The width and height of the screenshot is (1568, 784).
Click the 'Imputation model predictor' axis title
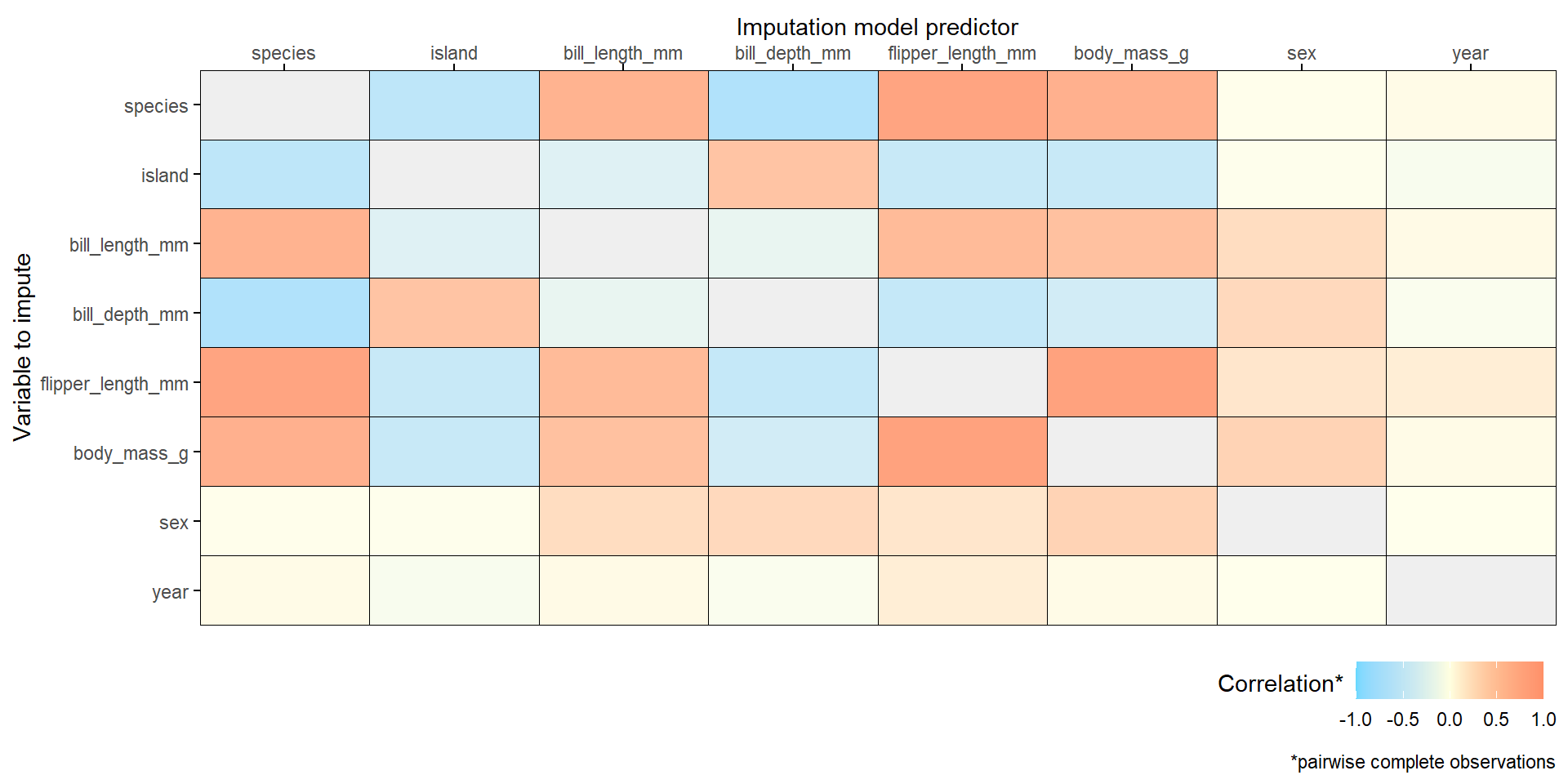click(877, 28)
